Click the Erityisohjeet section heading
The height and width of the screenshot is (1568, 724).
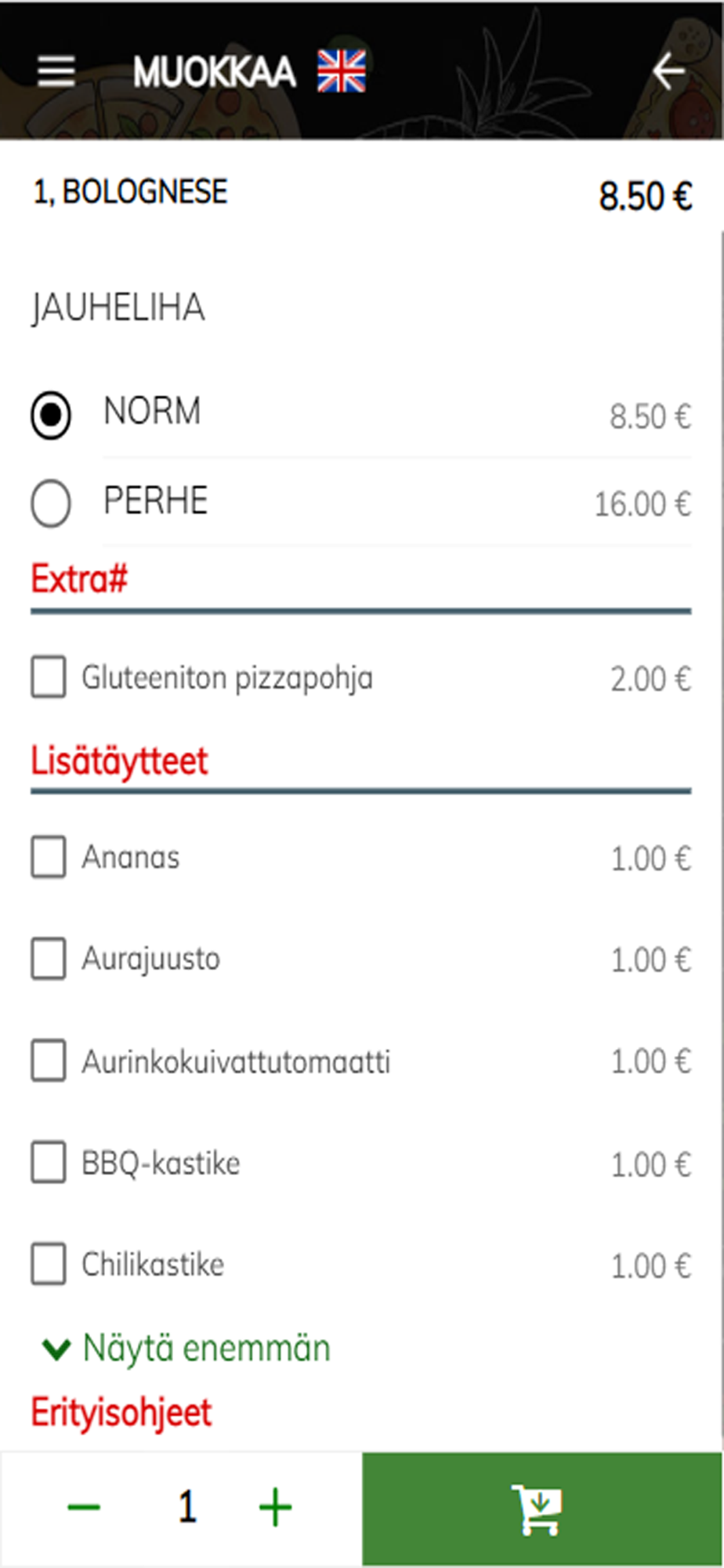[121, 1414]
